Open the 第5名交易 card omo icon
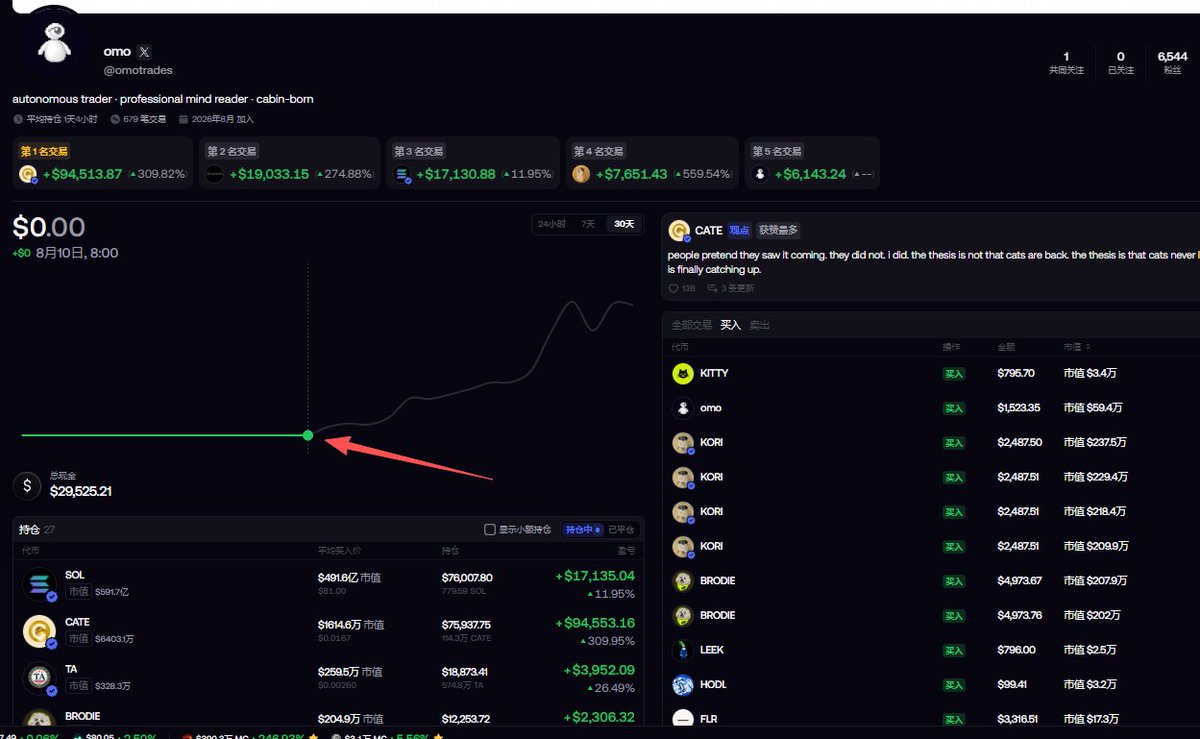The image size is (1200, 739). [761, 174]
